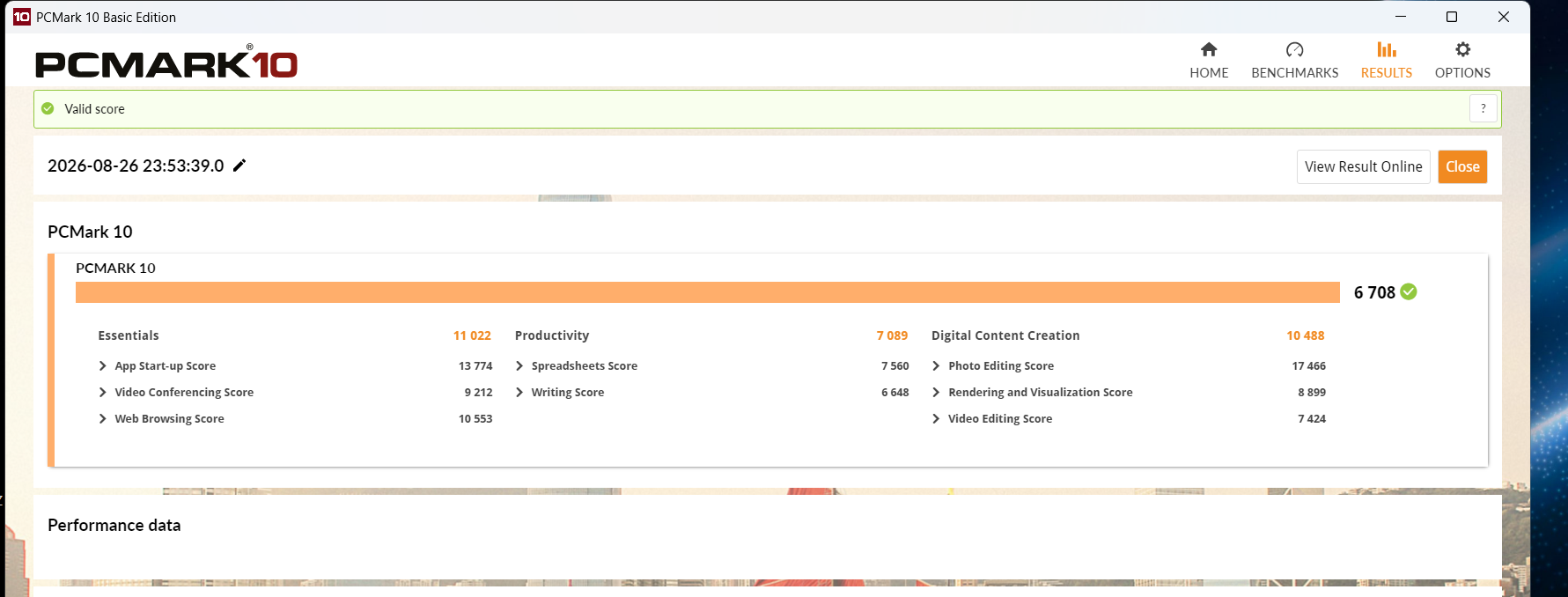Open the Options gear icon
The image size is (1568, 597).
point(1462,49)
